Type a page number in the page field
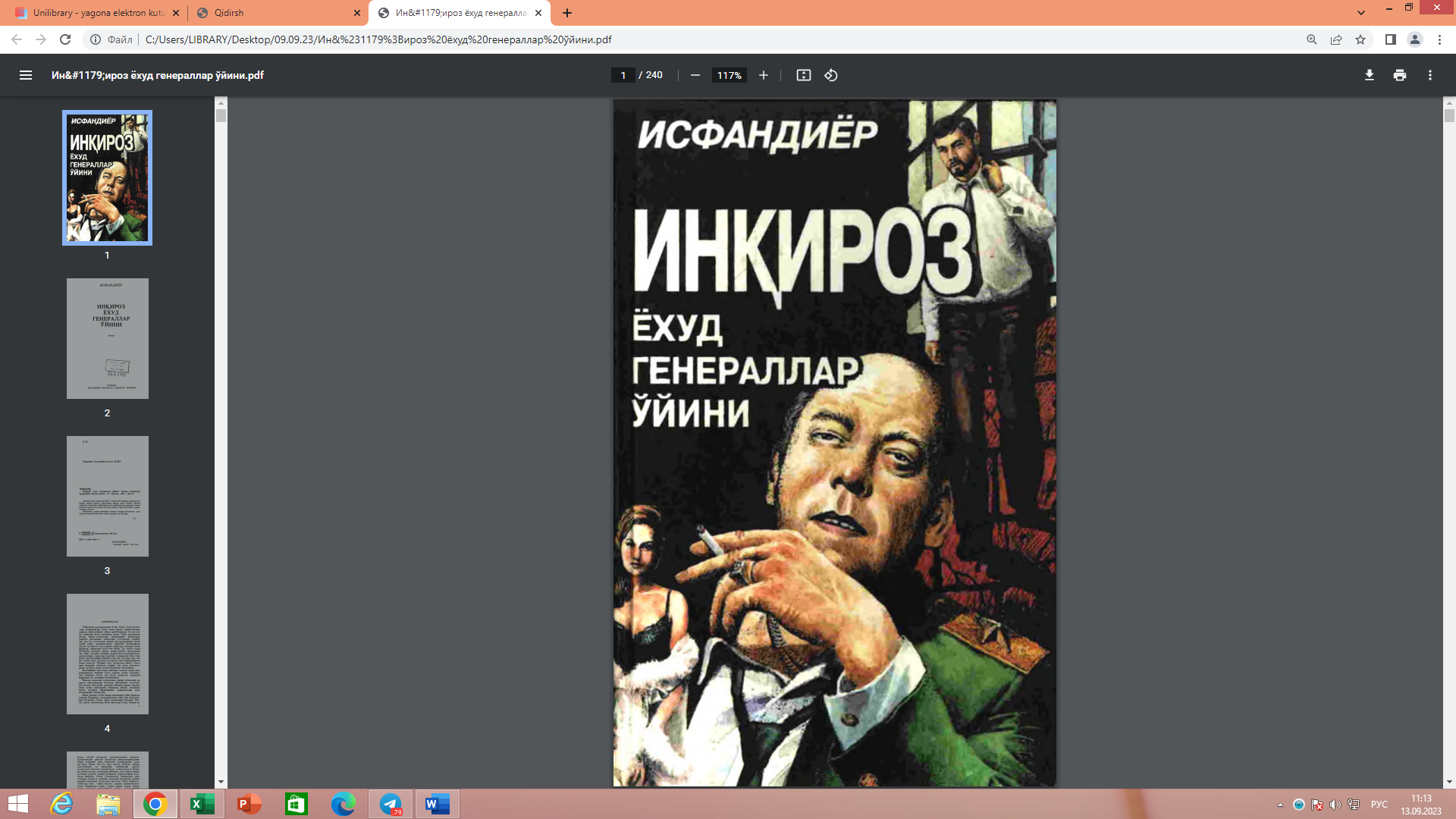Screen dimensions: 1456x819 (x=622, y=75)
